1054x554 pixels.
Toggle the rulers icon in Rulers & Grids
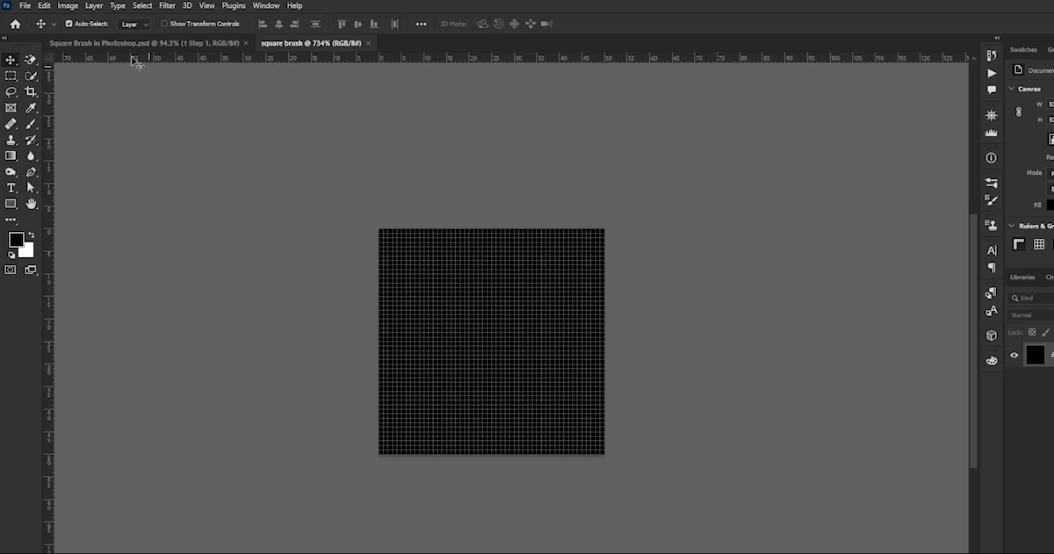point(1019,245)
